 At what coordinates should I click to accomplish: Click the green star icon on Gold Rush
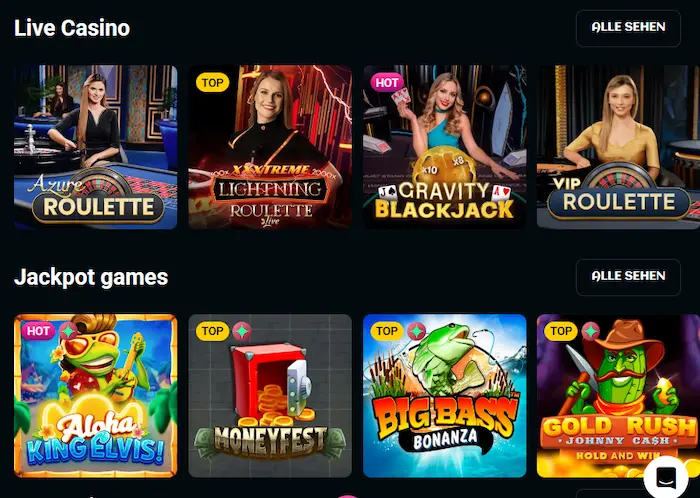(590, 331)
